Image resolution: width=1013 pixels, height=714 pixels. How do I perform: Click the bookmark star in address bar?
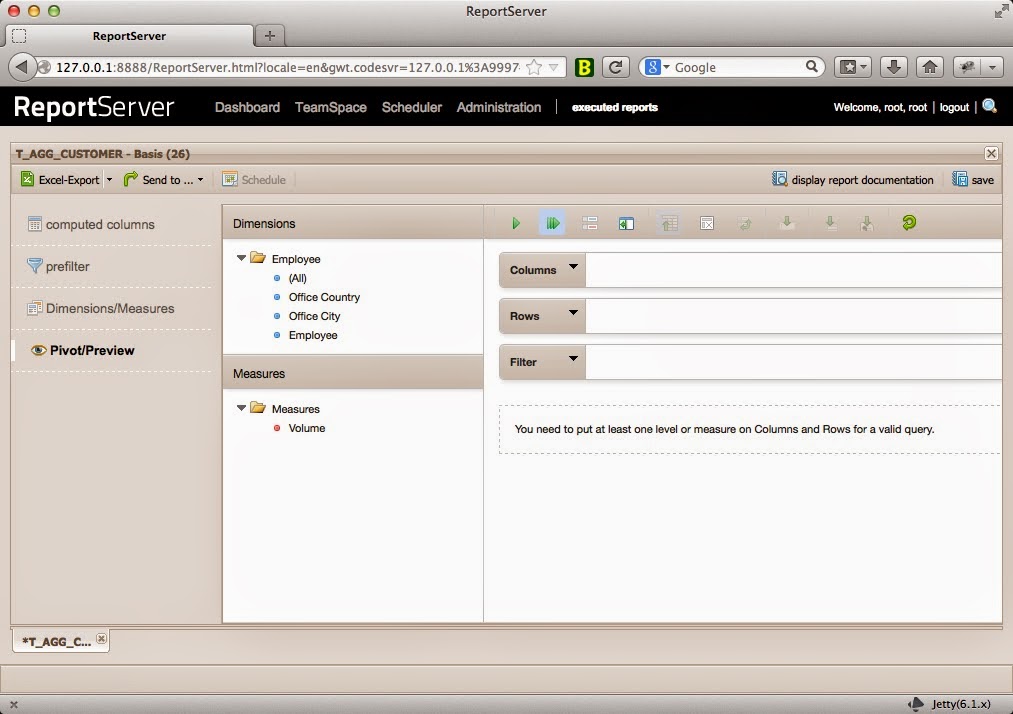534,67
